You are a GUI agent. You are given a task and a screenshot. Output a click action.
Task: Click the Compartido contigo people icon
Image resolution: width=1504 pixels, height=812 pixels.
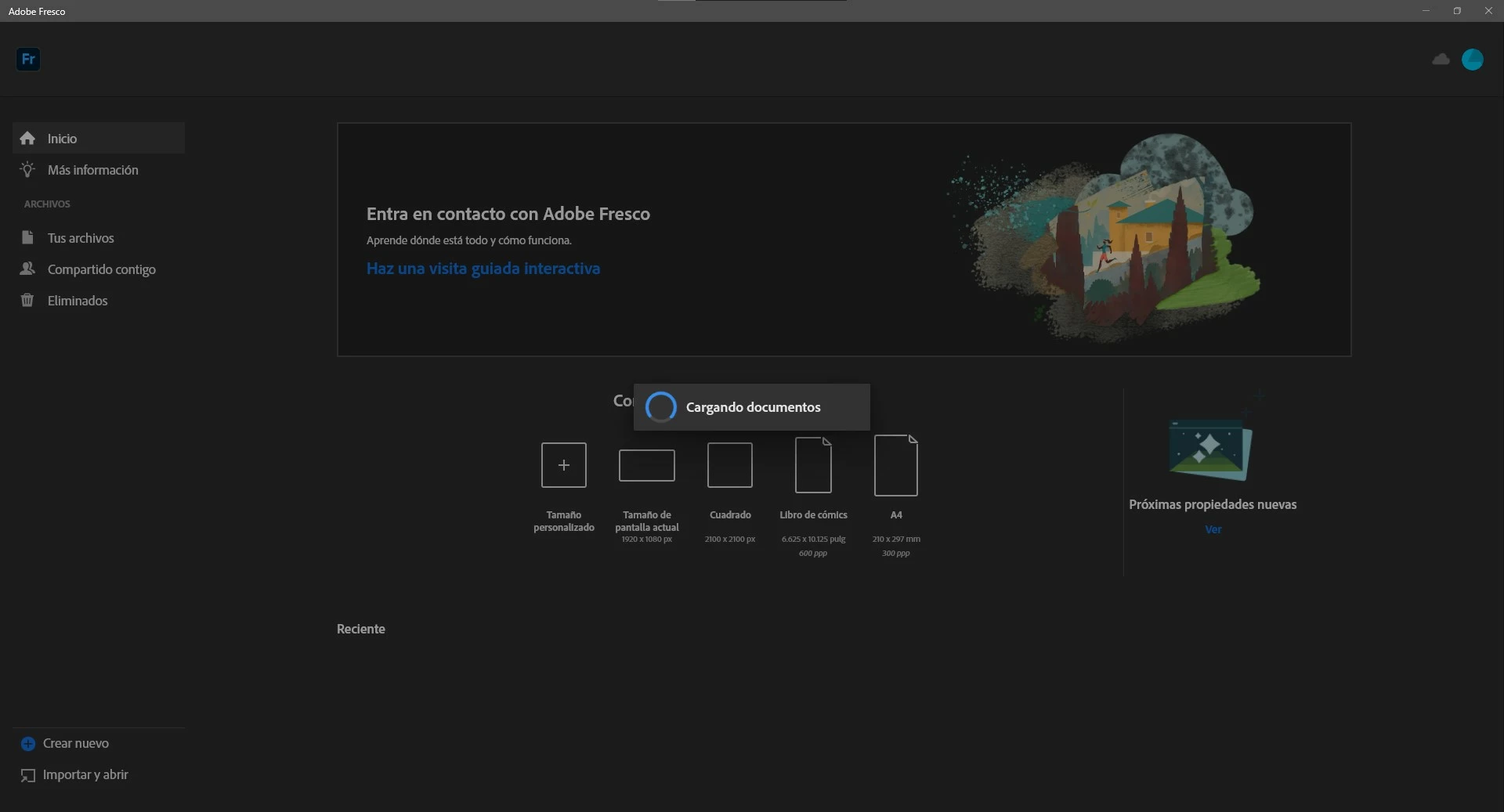point(27,269)
